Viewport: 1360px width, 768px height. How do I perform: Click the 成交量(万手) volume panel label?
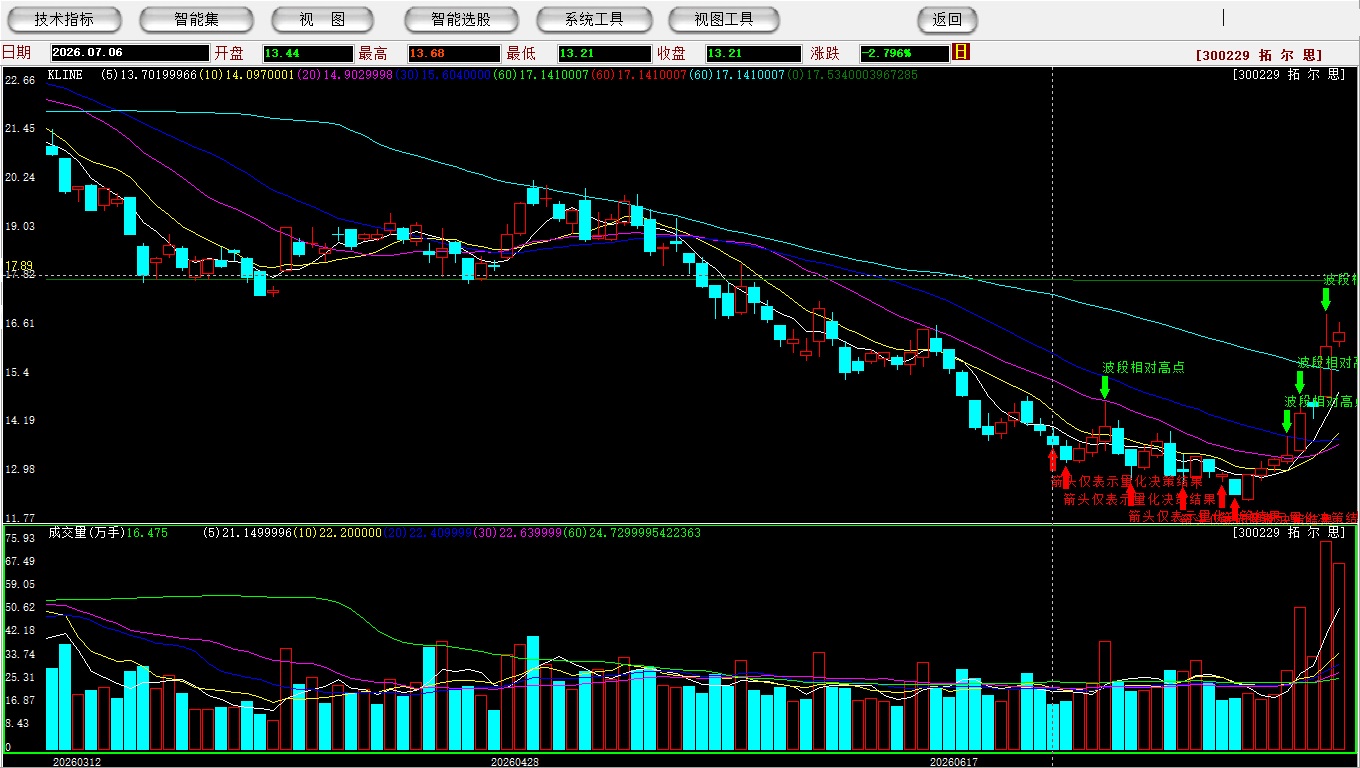[x=85, y=533]
